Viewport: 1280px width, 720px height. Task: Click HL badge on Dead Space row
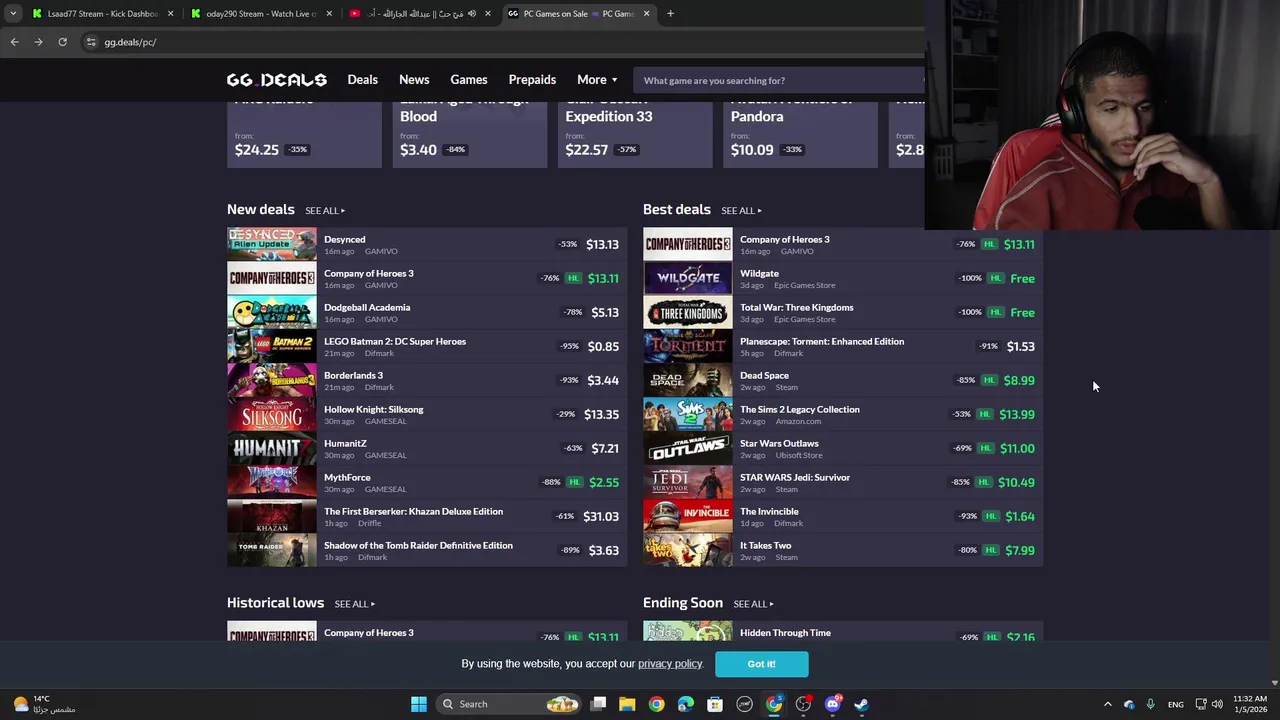click(990, 380)
